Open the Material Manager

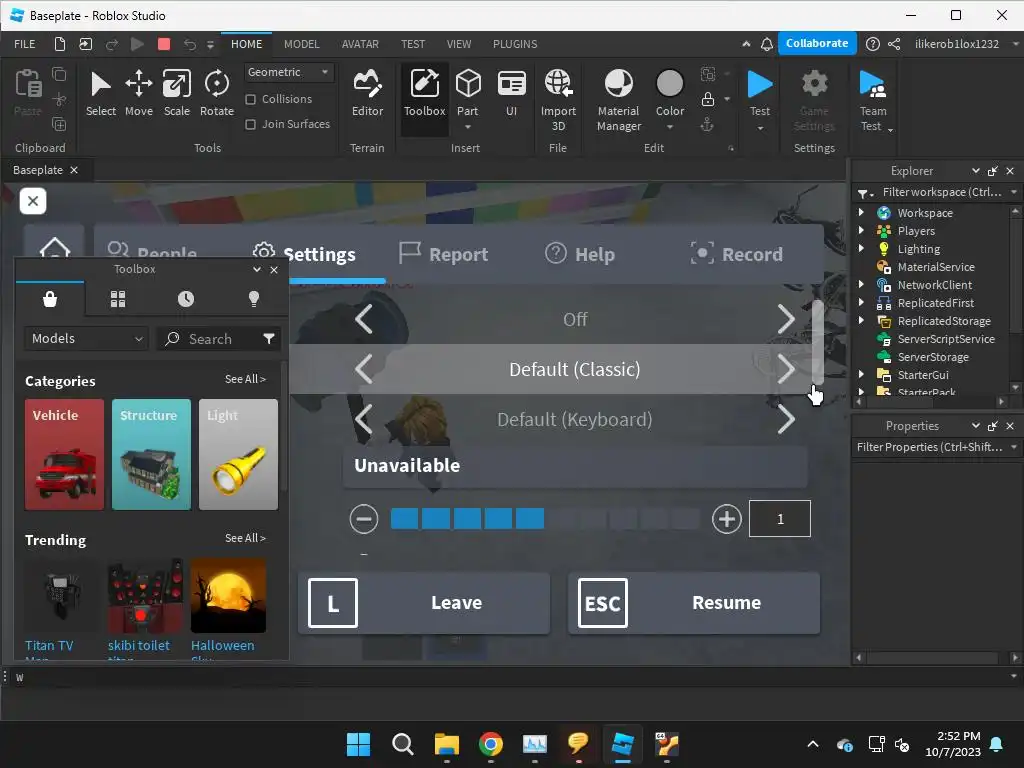(x=618, y=99)
